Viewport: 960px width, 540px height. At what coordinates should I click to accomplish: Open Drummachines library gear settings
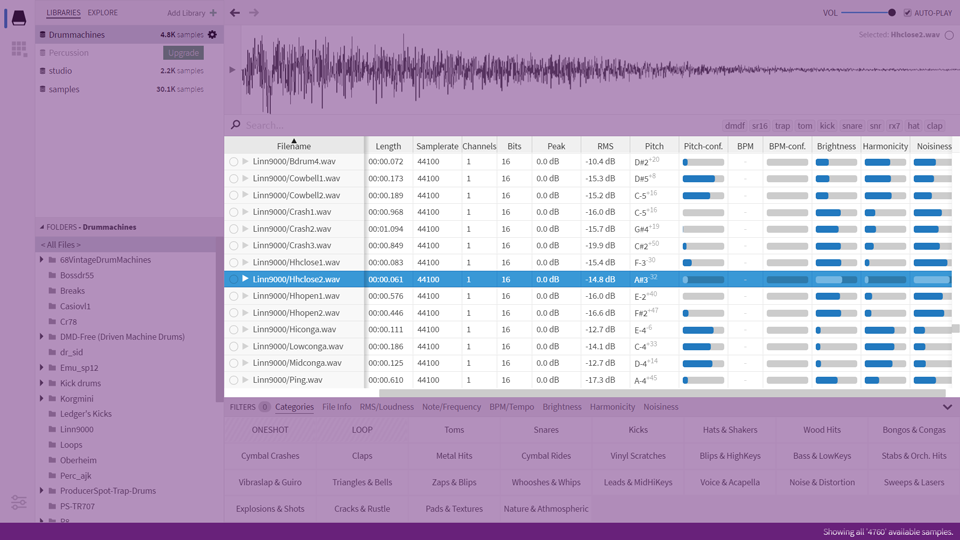212,35
